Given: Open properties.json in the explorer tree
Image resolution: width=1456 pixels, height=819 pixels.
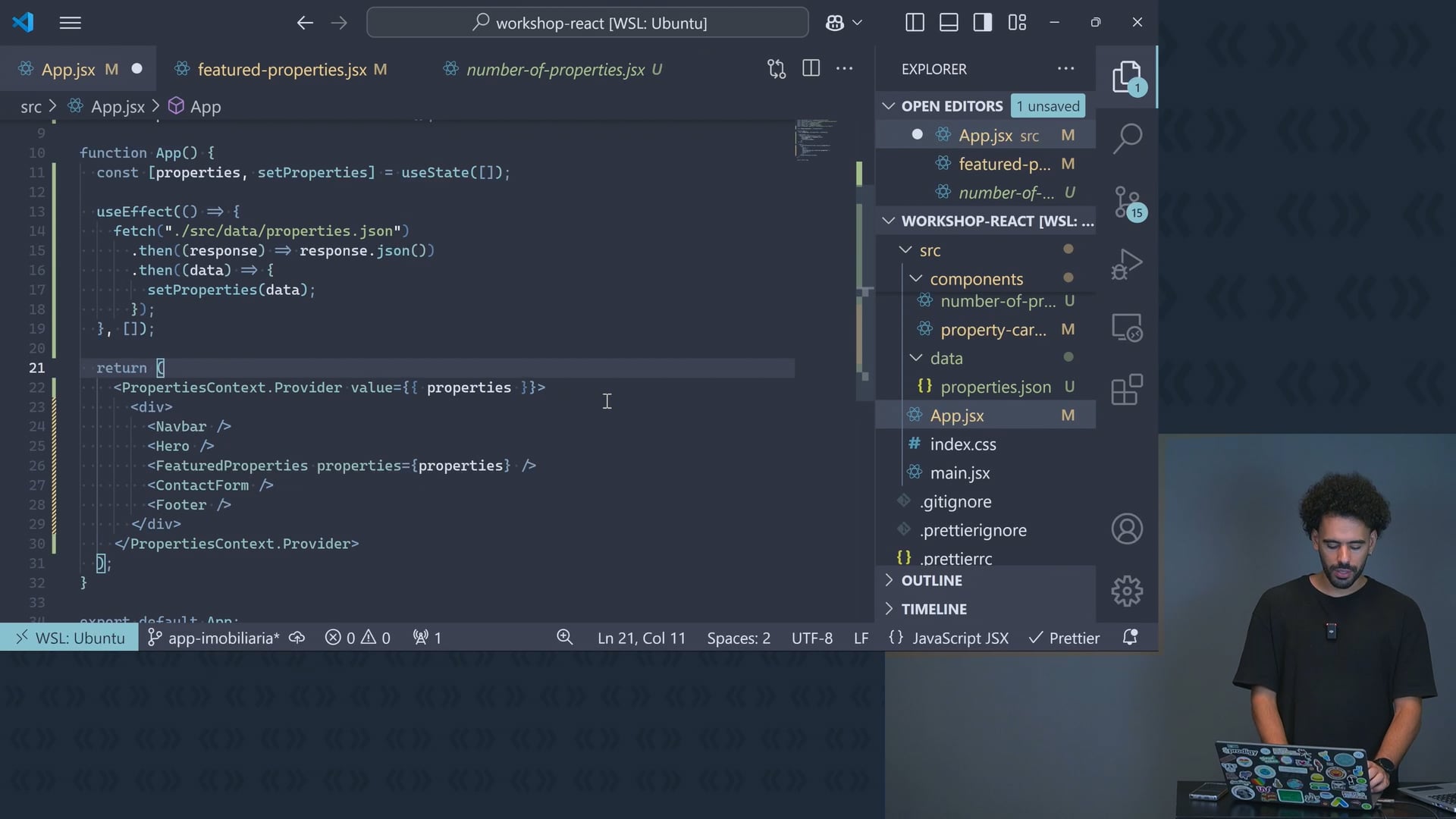Looking at the screenshot, I should point(995,387).
